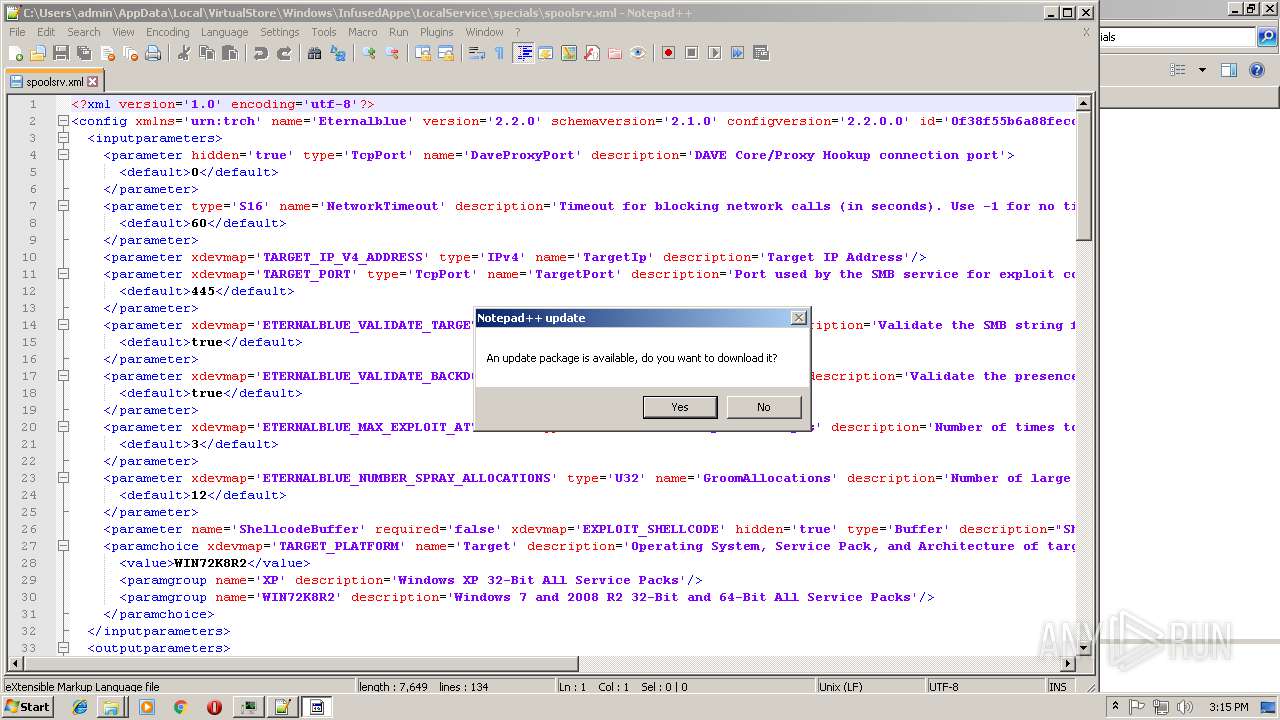Cut selection with the scissors icon
The image size is (1280, 720).
184,53
